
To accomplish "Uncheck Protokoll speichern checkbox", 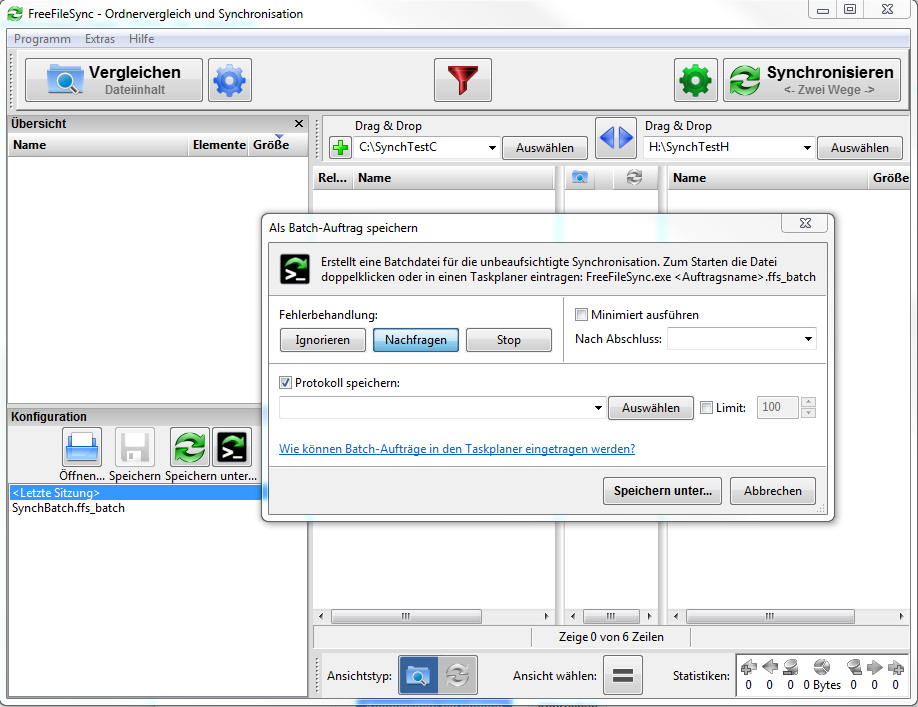I will click(x=285, y=383).
